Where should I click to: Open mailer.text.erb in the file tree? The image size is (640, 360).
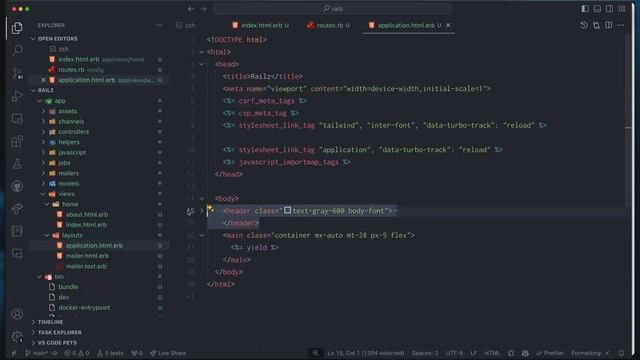86,266
